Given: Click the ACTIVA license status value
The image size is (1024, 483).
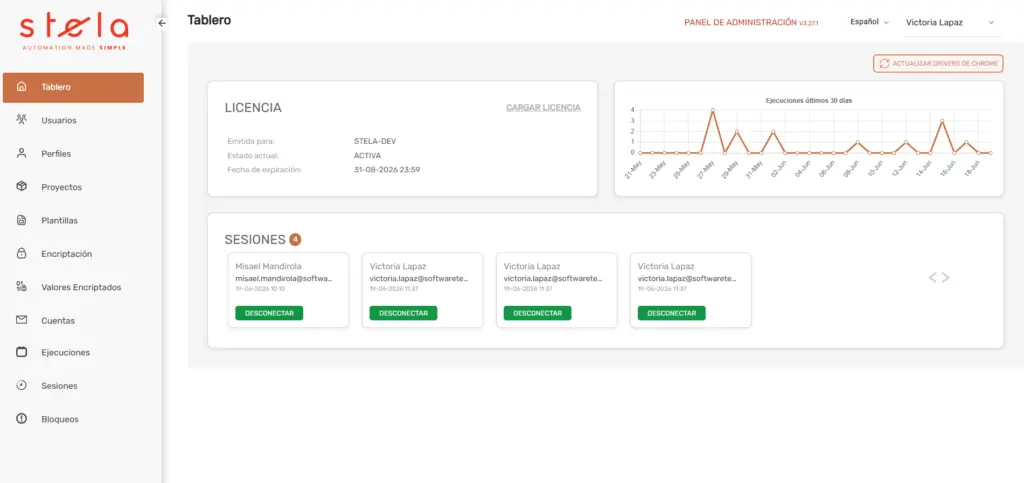Looking at the screenshot, I should click(x=367, y=155).
